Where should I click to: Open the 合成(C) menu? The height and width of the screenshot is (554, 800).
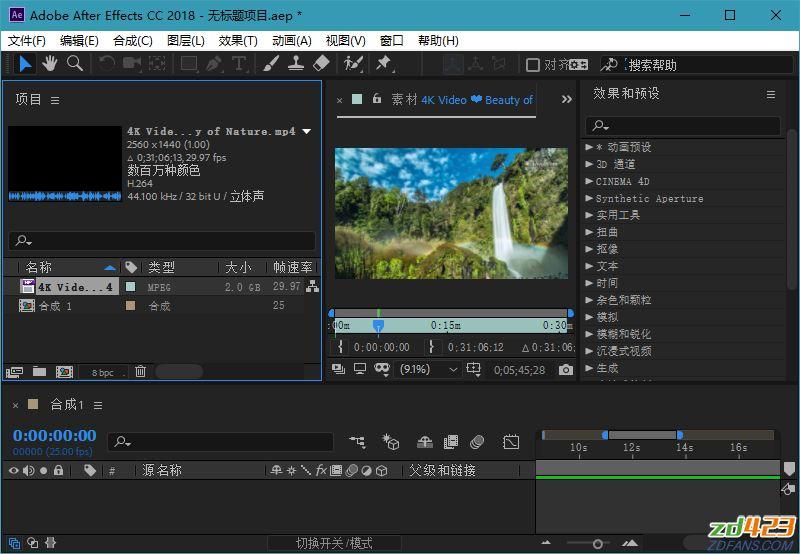click(133, 41)
